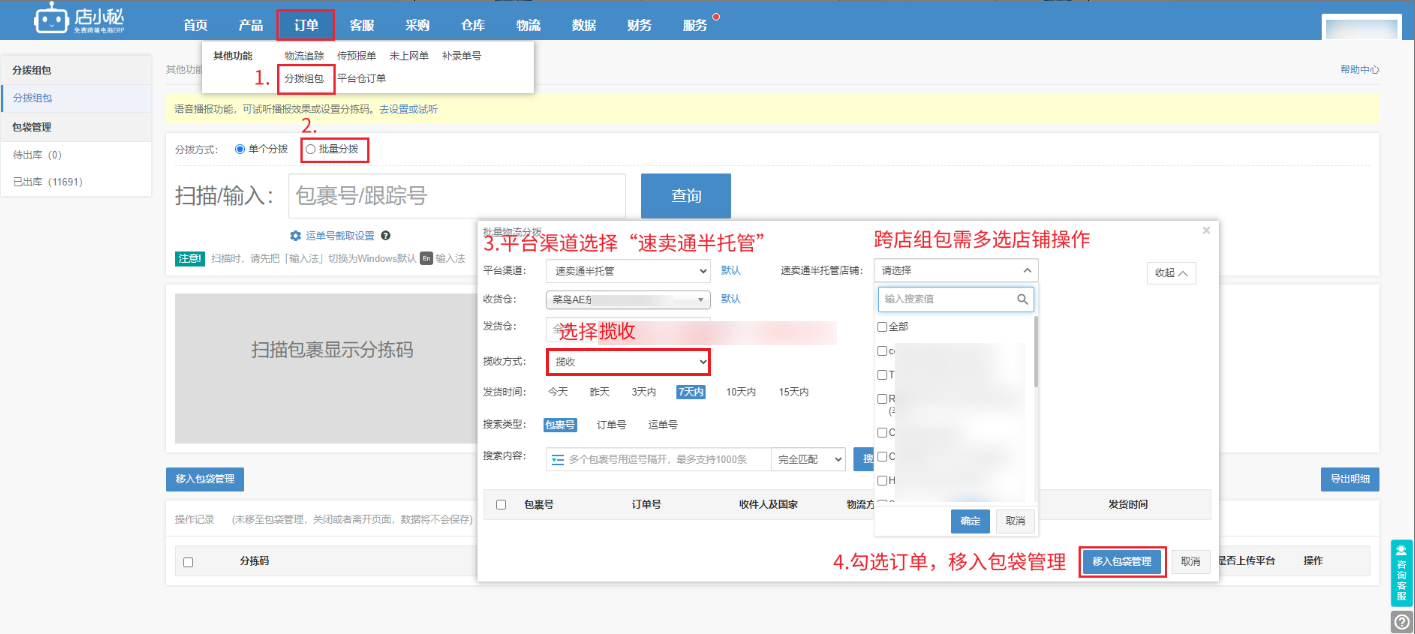Click the 店小秘 robot logo
1415x634 pixels.
point(50,19)
